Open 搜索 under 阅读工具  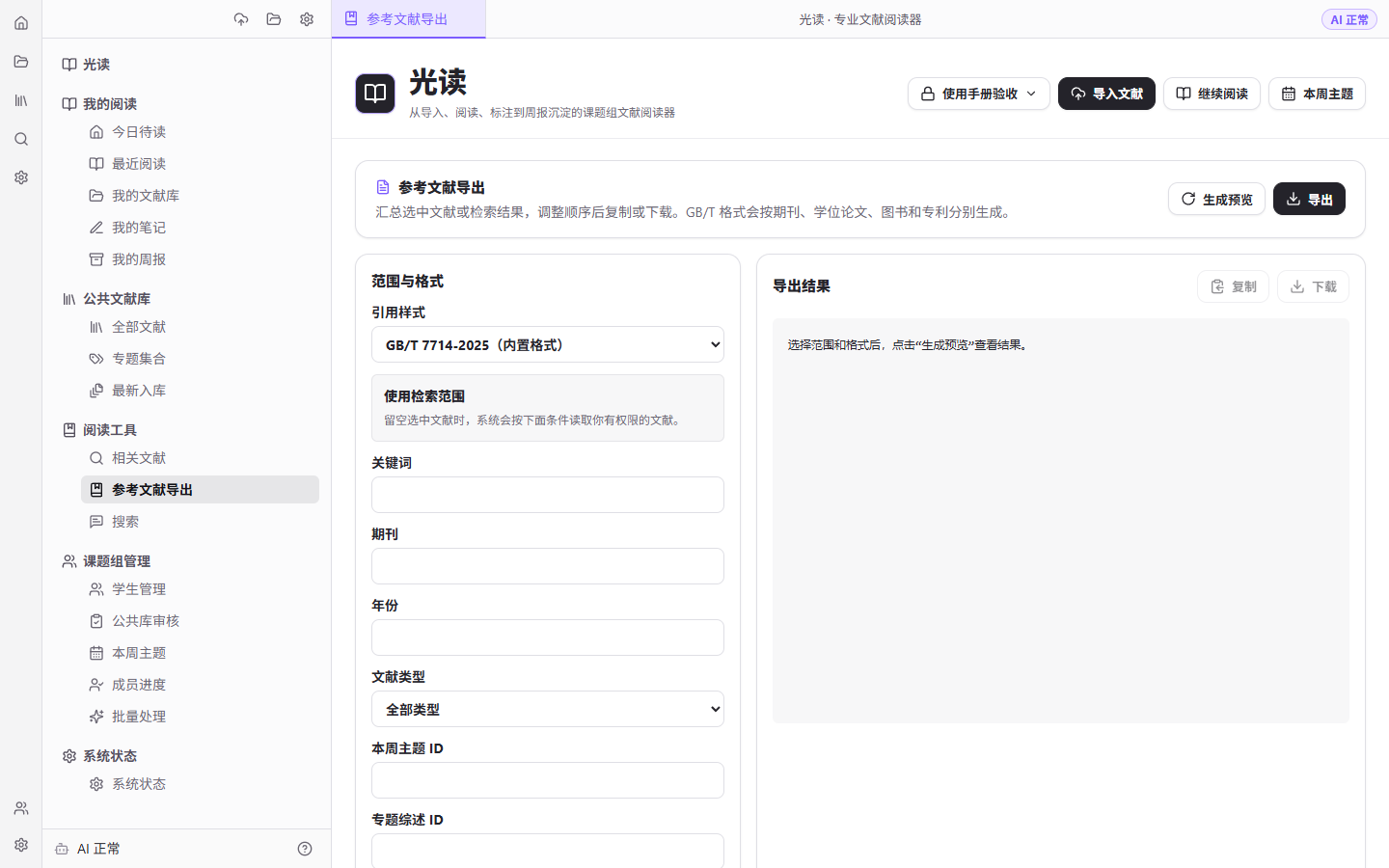click(x=200, y=522)
